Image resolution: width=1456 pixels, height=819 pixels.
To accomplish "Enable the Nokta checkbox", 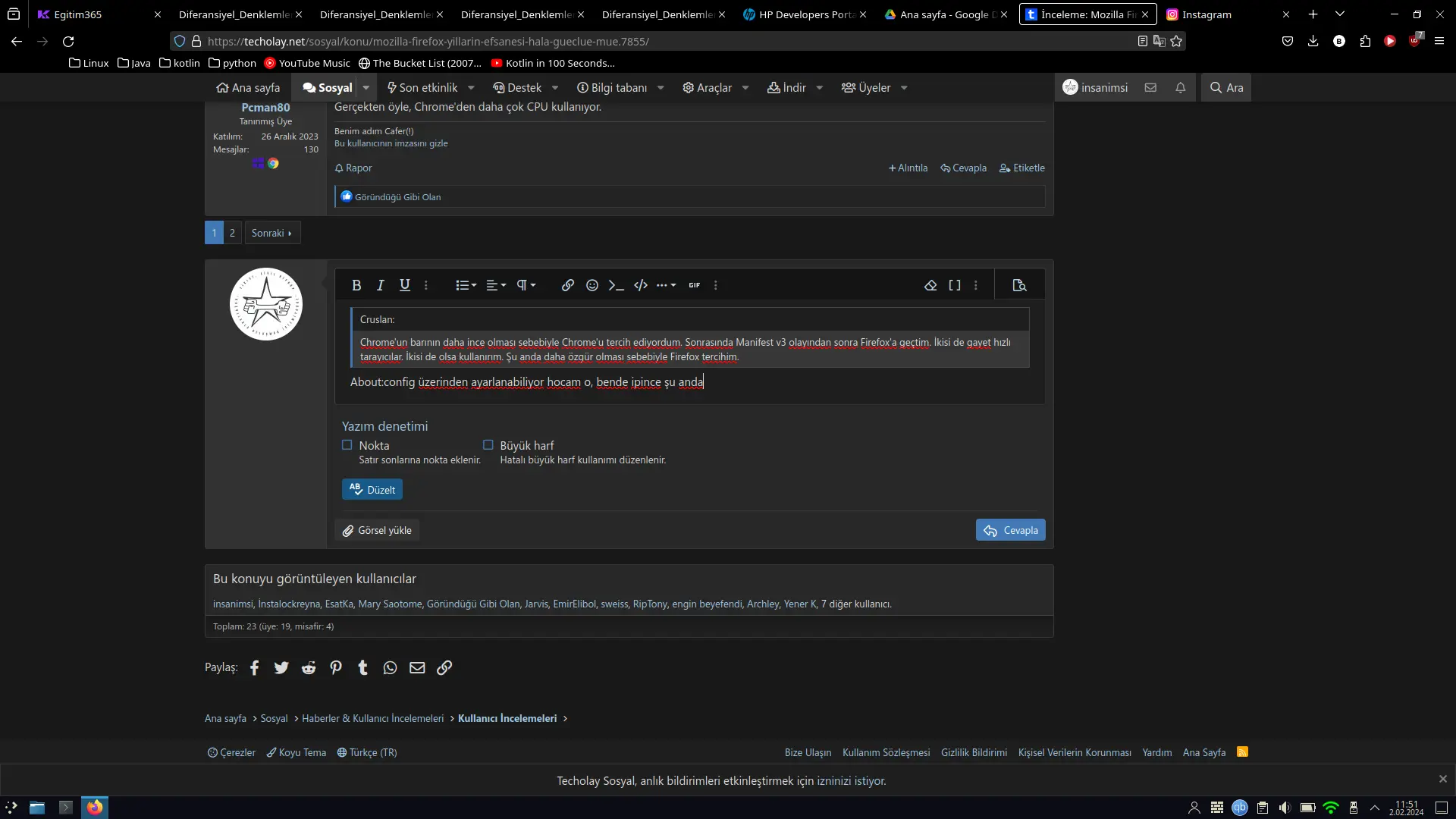I will click(347, 445).
